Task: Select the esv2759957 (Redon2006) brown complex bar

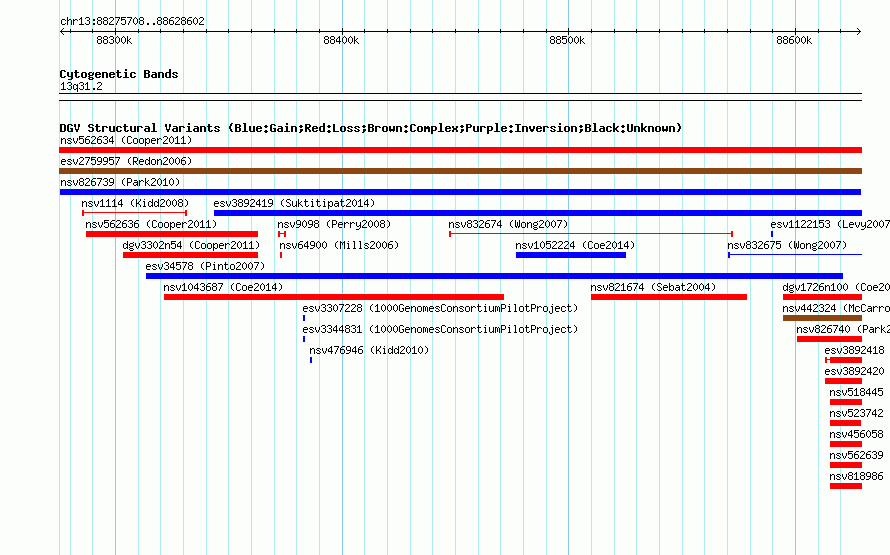Action: point(460,171)
